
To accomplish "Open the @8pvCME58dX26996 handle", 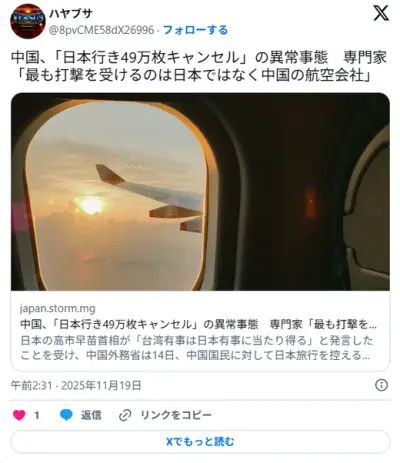I will (102, 30).
